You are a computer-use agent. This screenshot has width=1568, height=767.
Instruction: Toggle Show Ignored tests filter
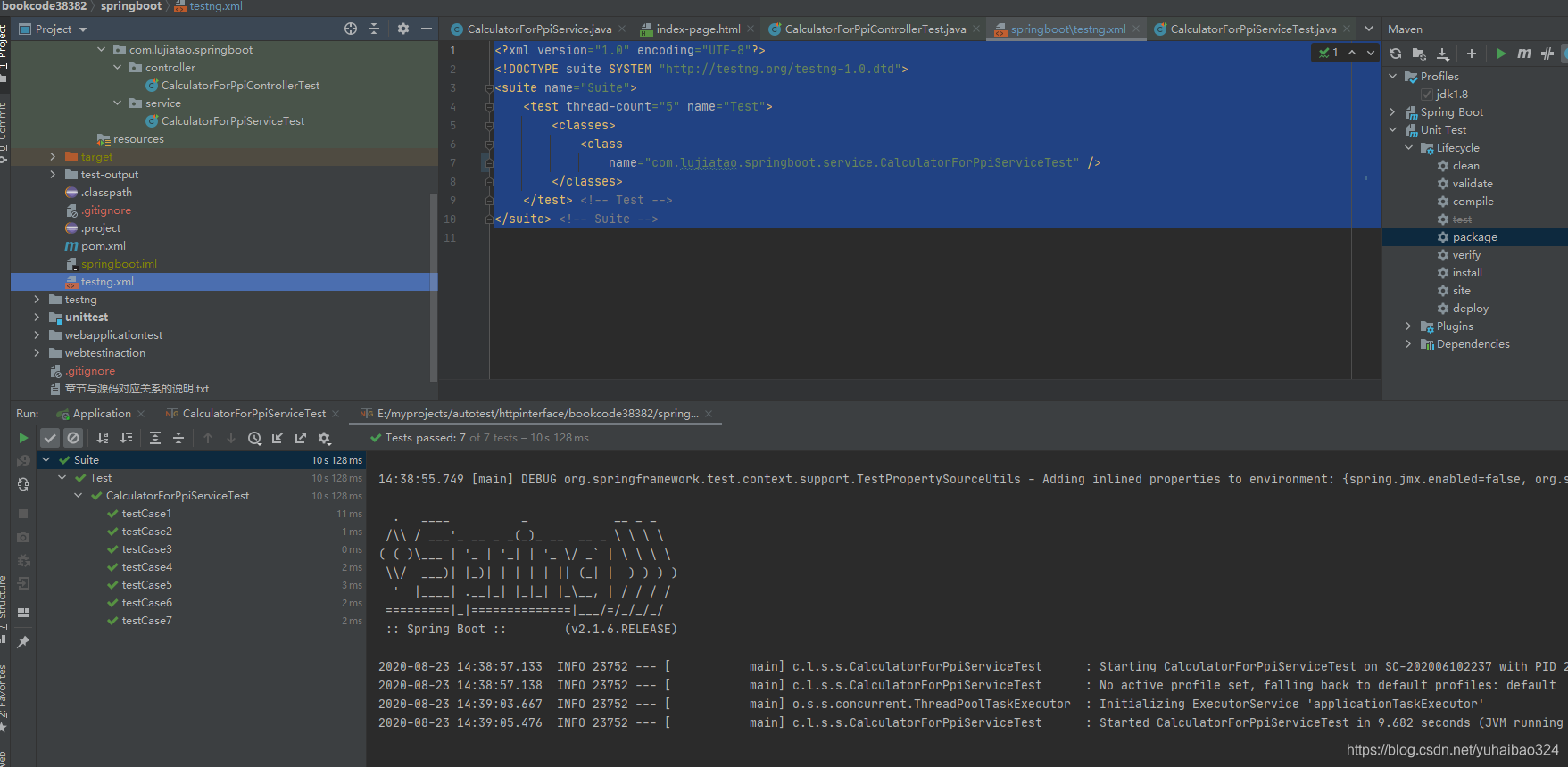(73, 438)
